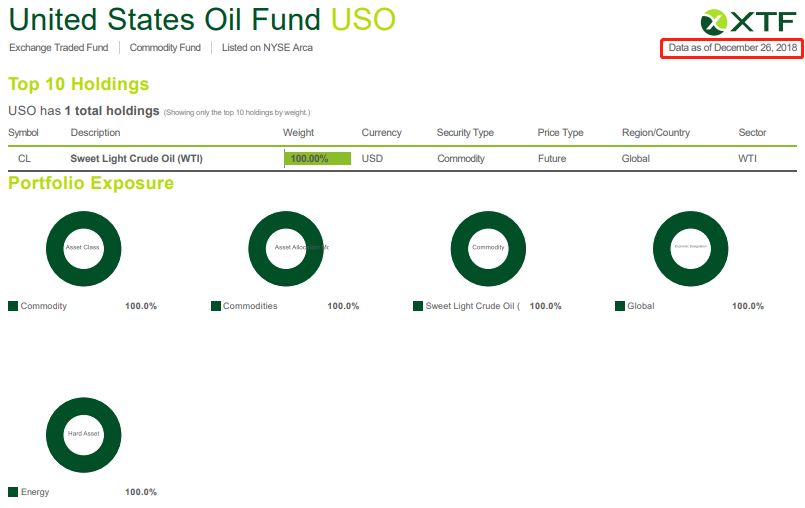Click the USD currency cell
The image size is (805, 508).
coord(372,159)
